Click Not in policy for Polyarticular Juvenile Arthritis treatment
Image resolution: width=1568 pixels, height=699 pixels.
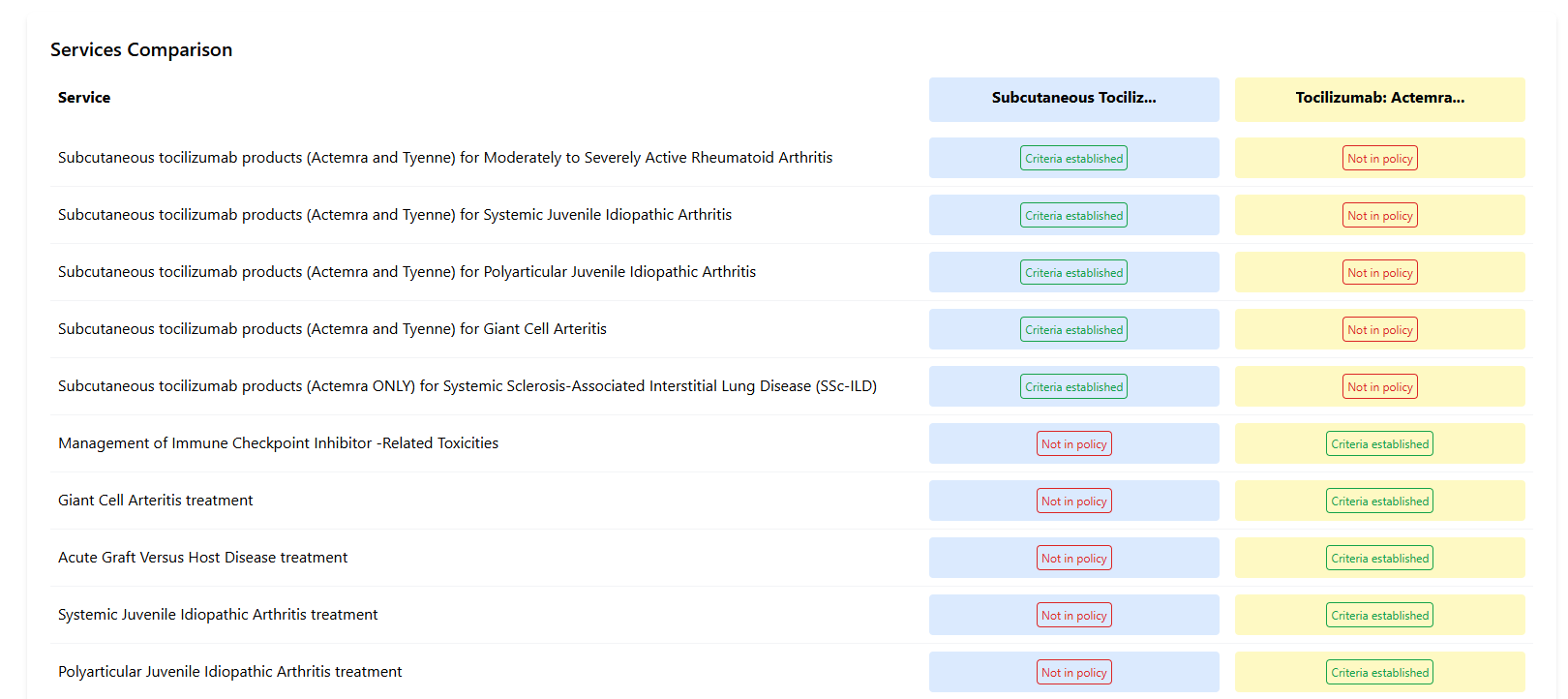tap(1073, 673)
